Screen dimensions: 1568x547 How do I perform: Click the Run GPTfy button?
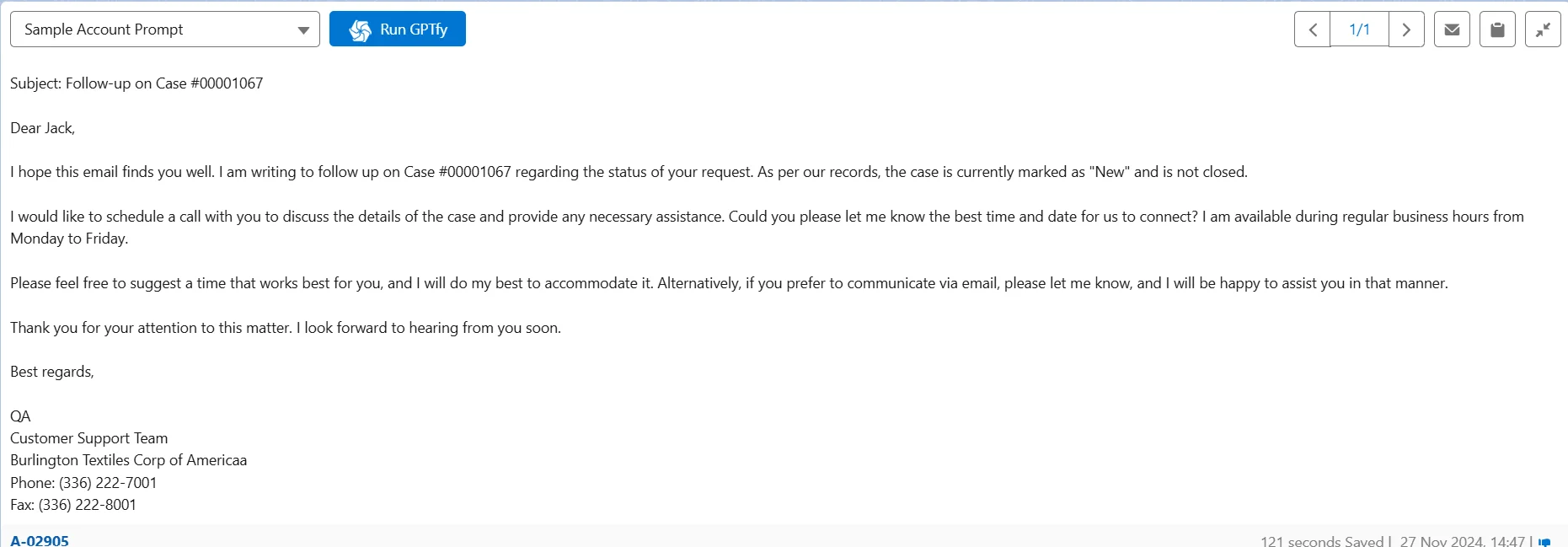(x=398, y=29)
